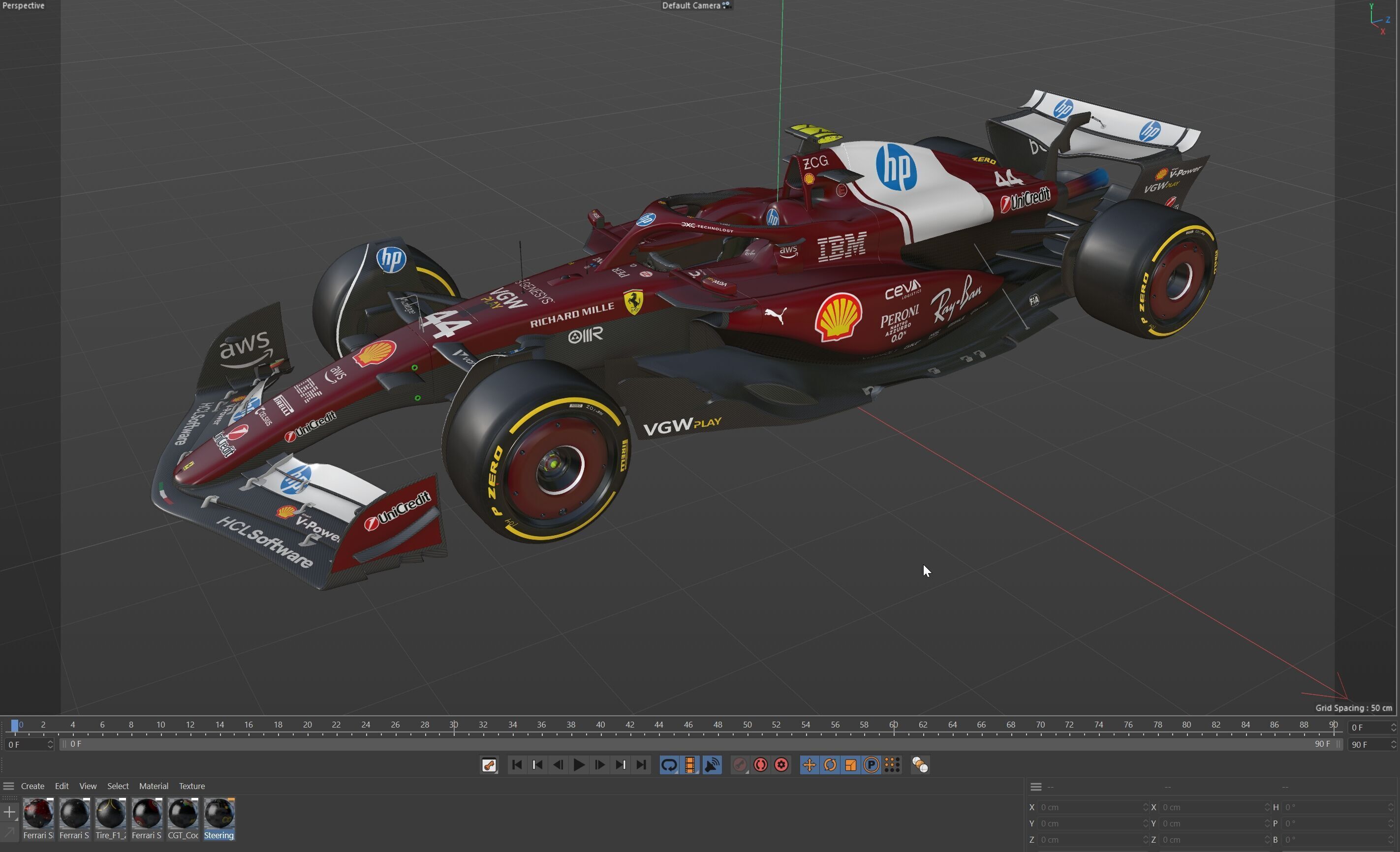Open the coordinates panel hamburger menu
The width and height of the screenshot is (1400, 852).
(x=1036, y=787)
